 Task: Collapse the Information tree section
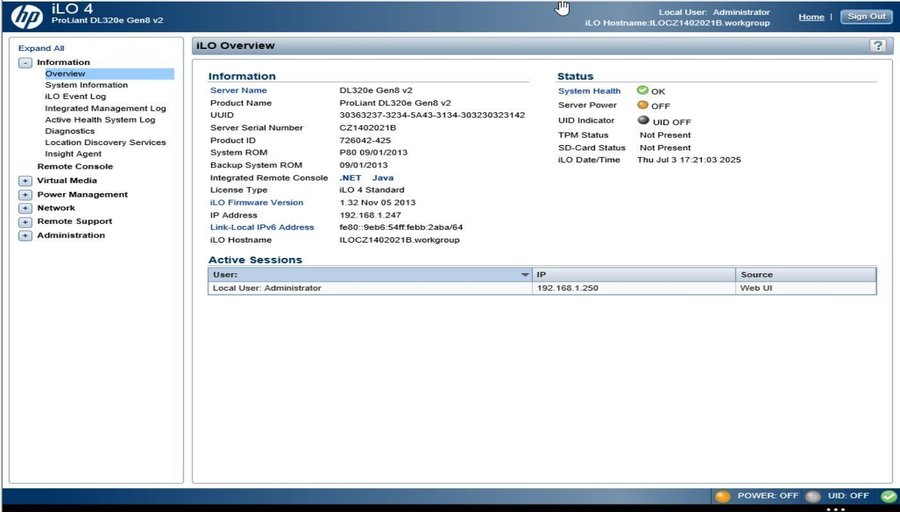click(x=25, y=63)
